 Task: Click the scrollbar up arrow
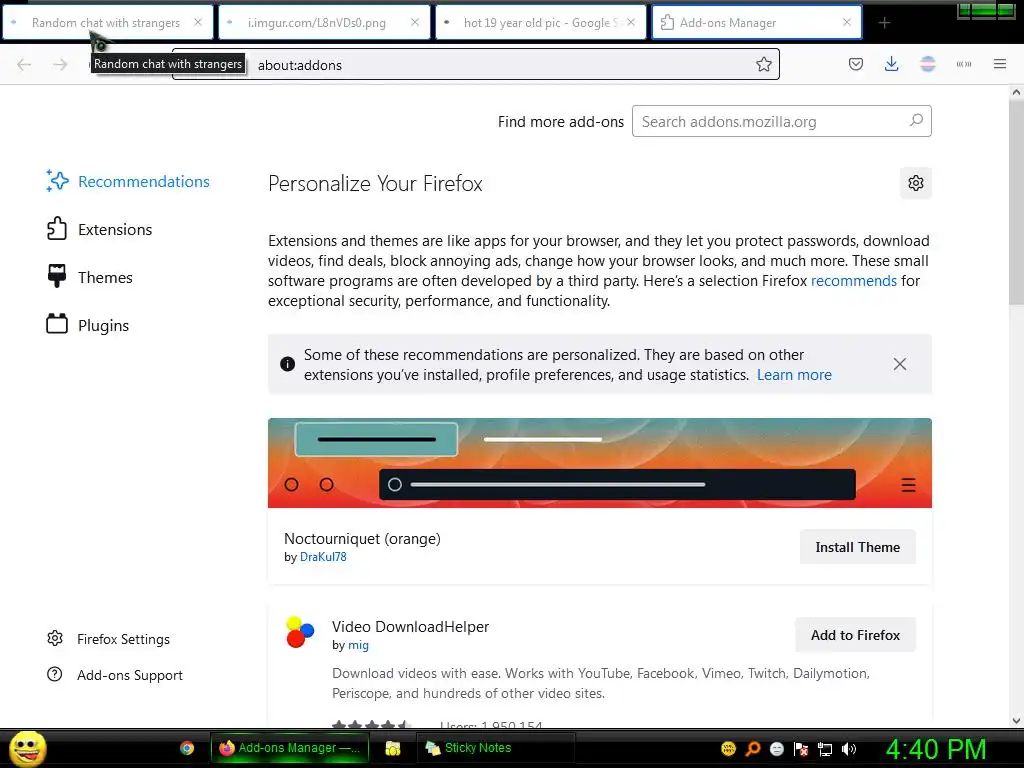point(1016,92)
